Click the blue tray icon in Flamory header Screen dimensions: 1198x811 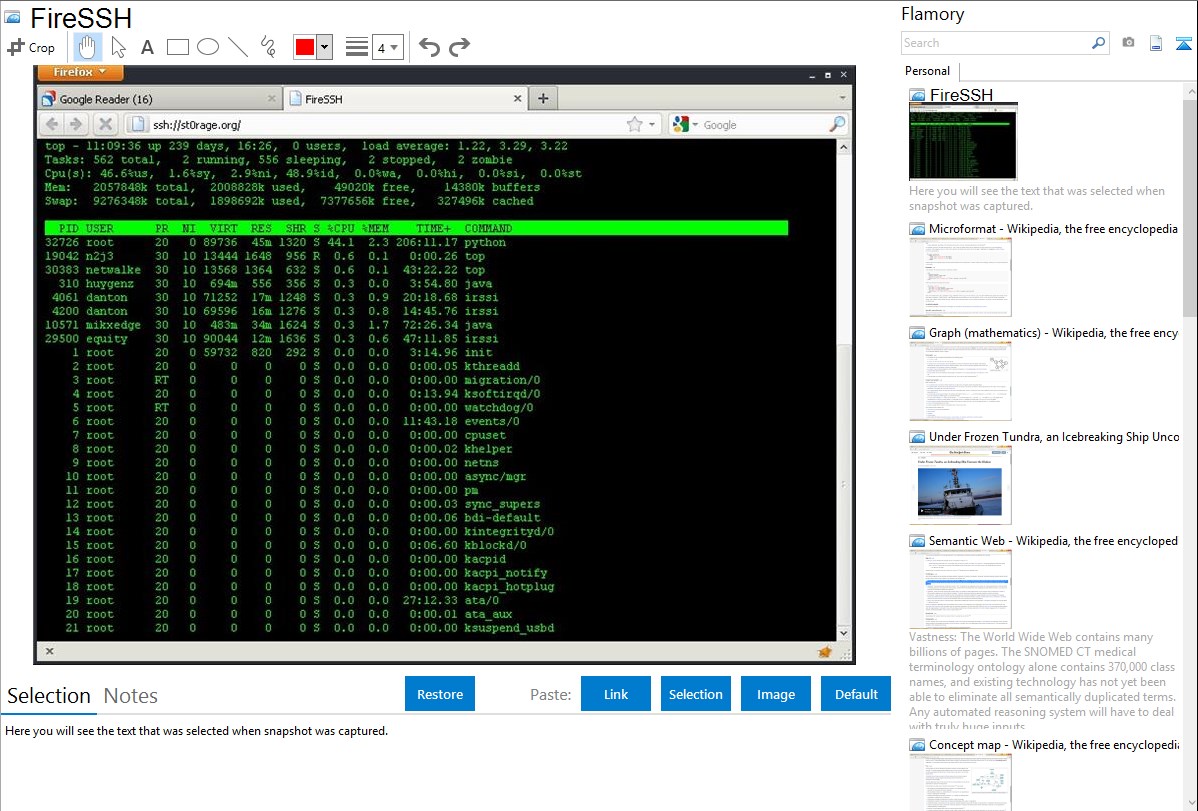(1183, 43)
